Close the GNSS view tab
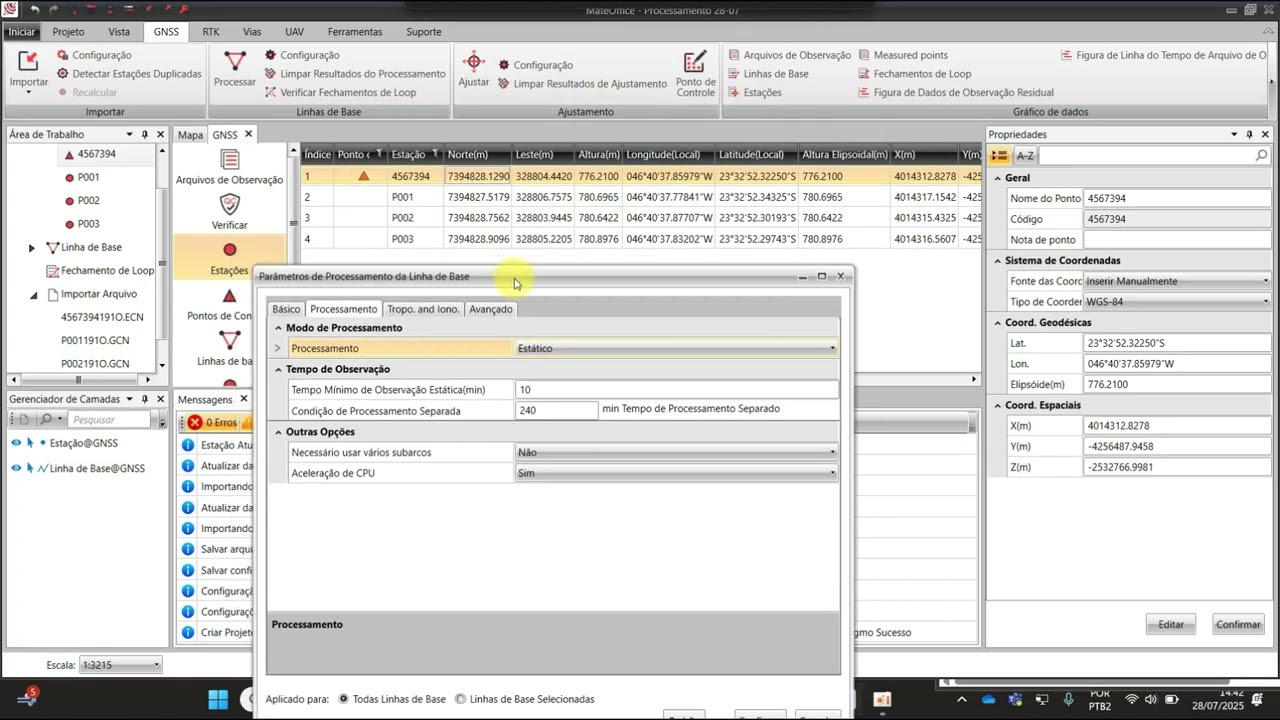This screenshot has height=720, width=1280. tap(248, 134)
